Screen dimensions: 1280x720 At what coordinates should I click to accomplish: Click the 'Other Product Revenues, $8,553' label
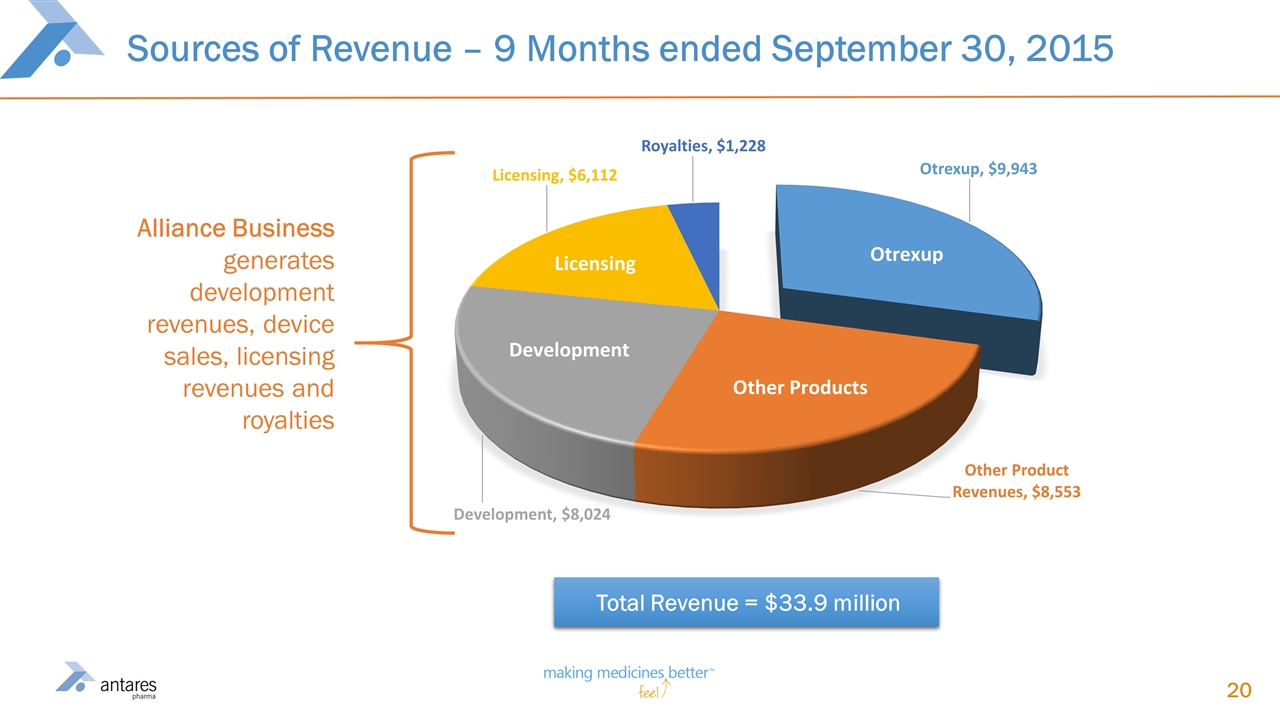tap(1016, 480)
